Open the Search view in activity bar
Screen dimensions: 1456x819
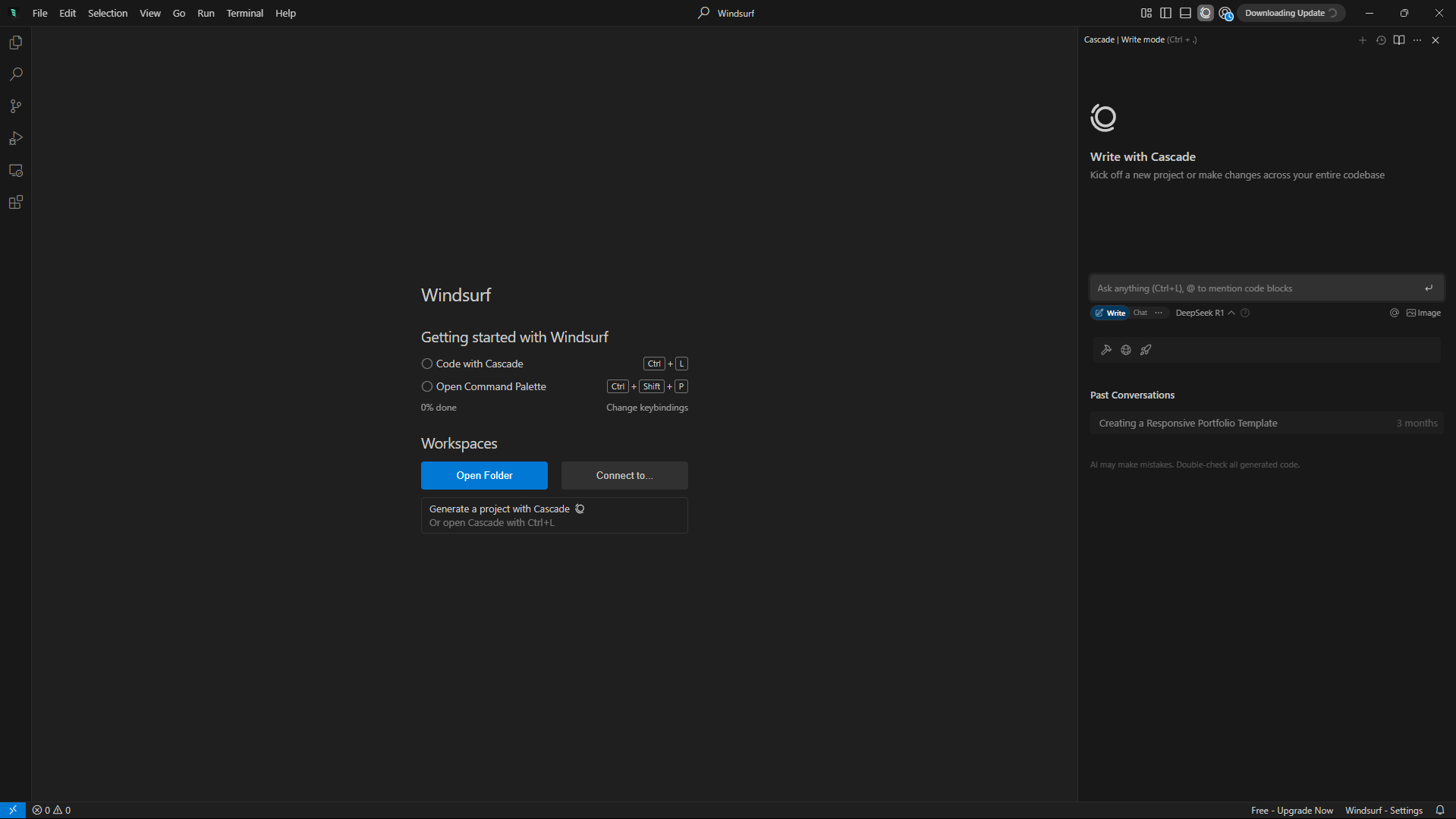(15, 74)
